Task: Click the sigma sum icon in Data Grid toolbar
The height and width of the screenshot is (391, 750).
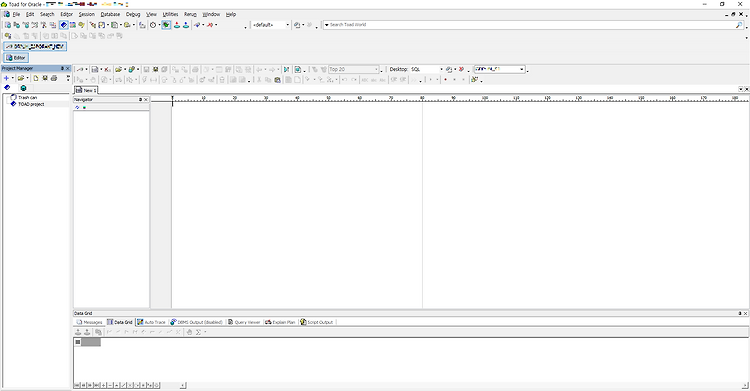Action: tap(198, 332)
